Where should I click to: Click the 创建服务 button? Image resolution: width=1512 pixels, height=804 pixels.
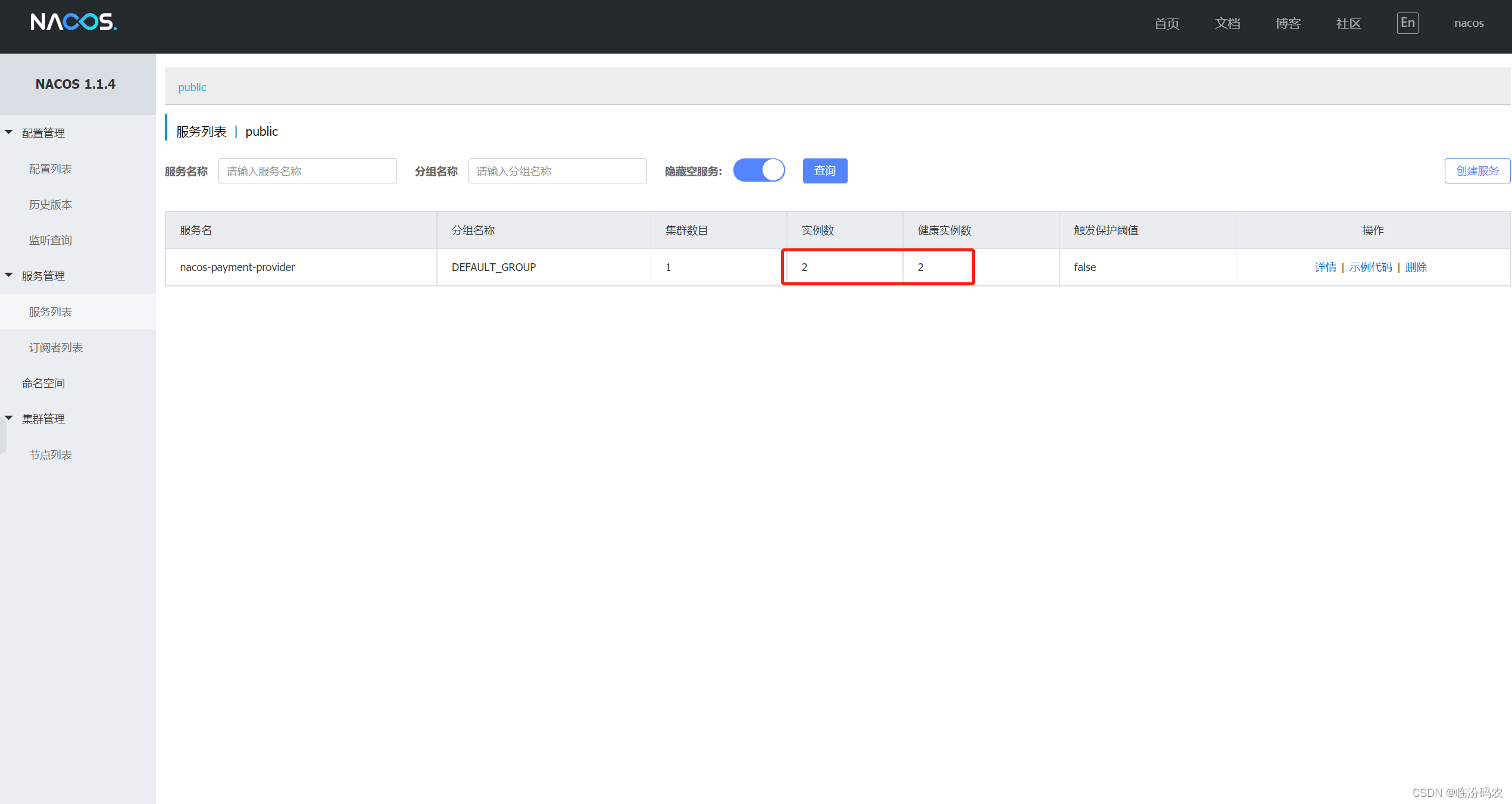pyautogui.click(x=1477, y=171)
